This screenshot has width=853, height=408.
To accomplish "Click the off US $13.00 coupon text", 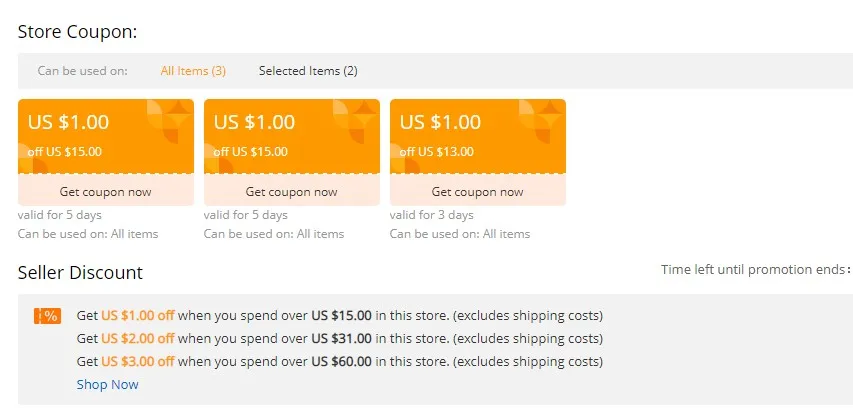I will (x=436, y=152).
